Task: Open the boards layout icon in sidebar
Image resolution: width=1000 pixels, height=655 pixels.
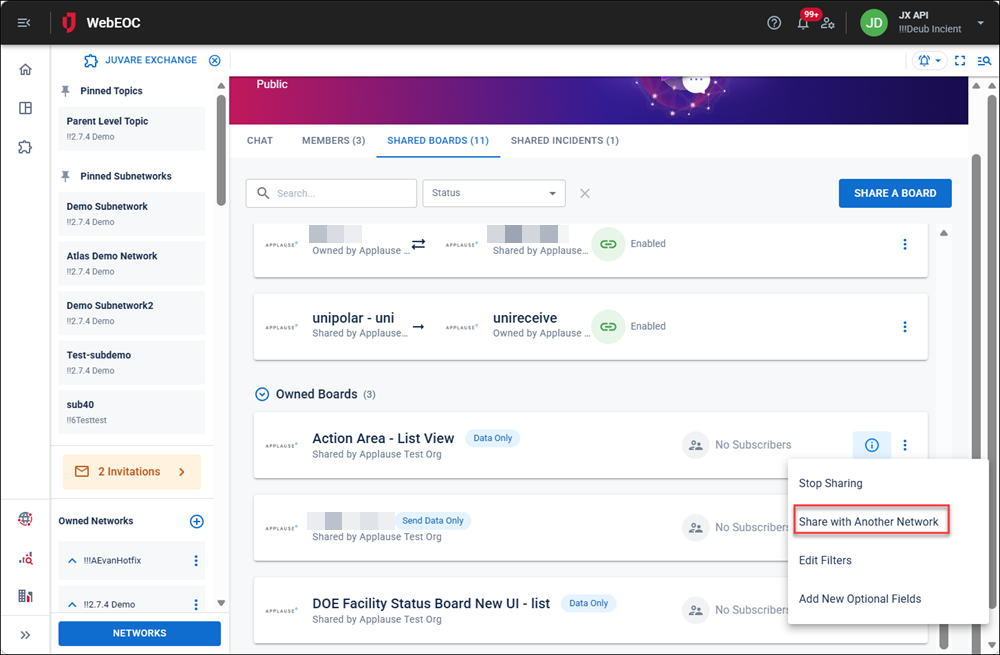Action: pyautogui.click(x=26, y=108)
